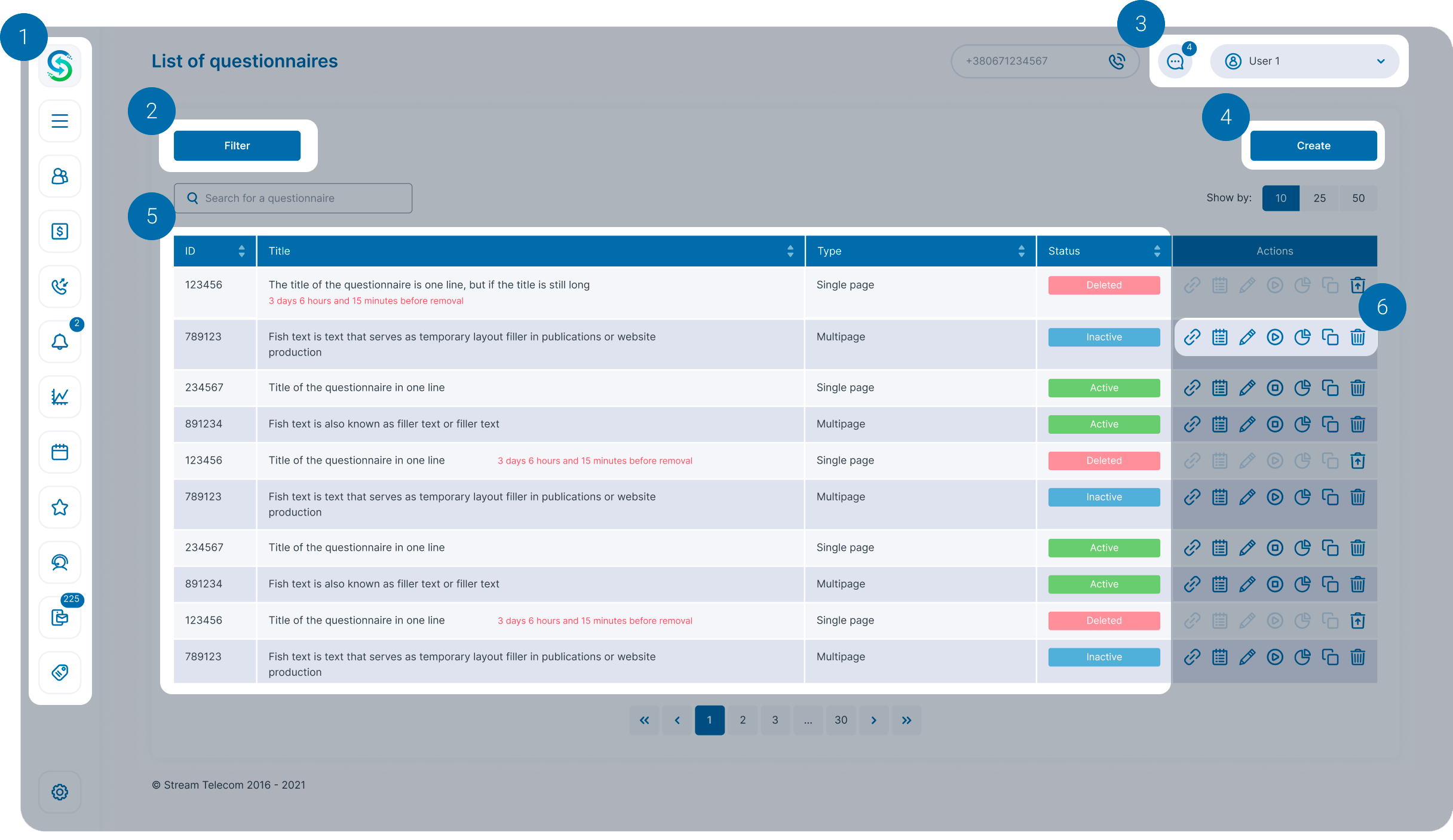Image resolution: width=1453 pixels, height=840 pixels.
Task: Start the highlighted Inactive questionnaire with the play icon
Action: (1275, 337)
